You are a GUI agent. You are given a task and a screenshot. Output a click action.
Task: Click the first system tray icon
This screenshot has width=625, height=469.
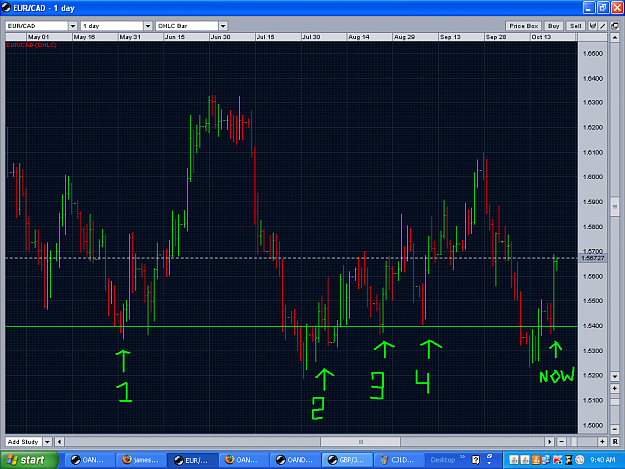coord(514,460)
